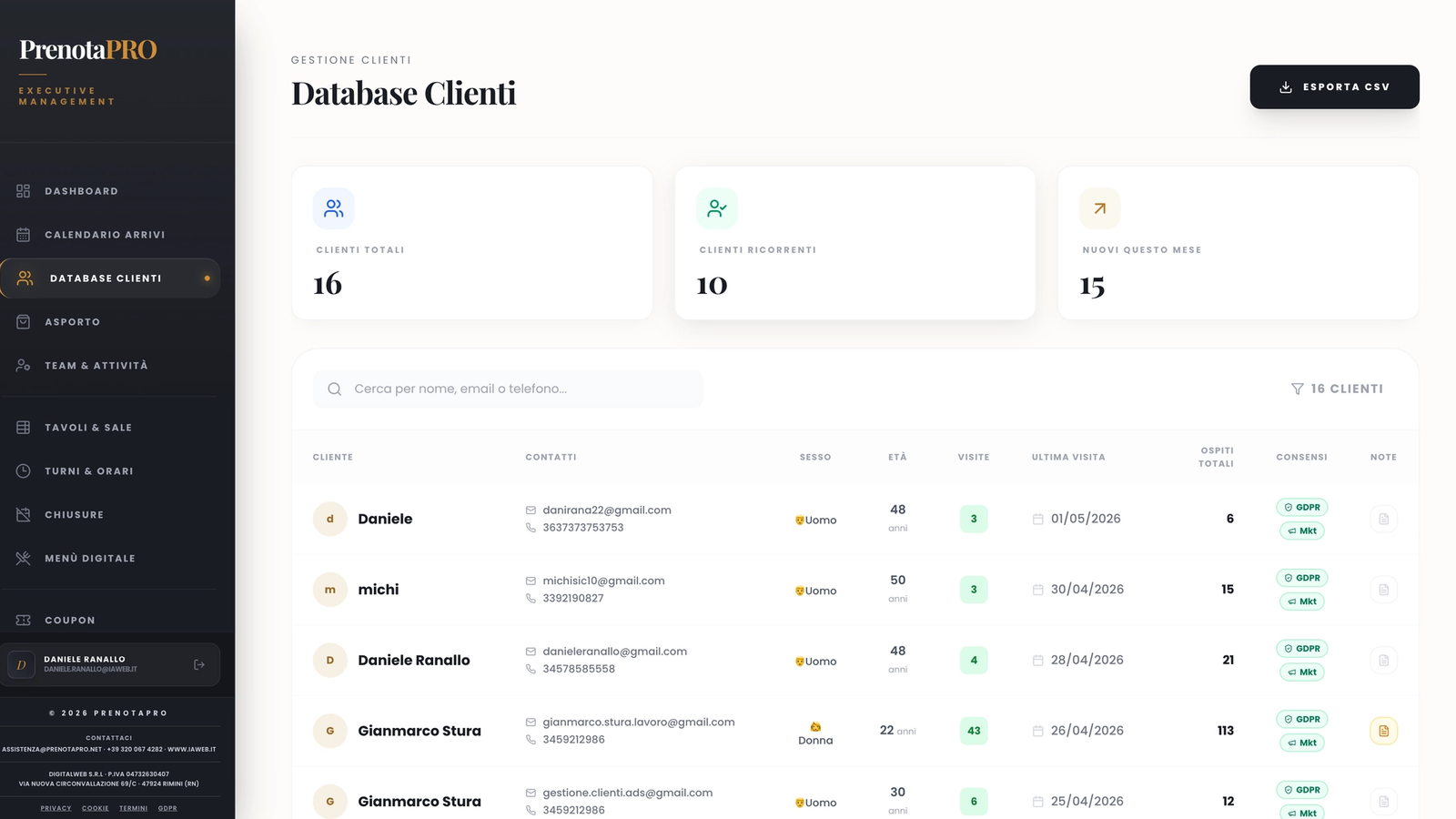The width and height of the screenshot is (1456, 819).
Task: Click the Menù Digitale utensils icon
Action: (x=24, y=559)
